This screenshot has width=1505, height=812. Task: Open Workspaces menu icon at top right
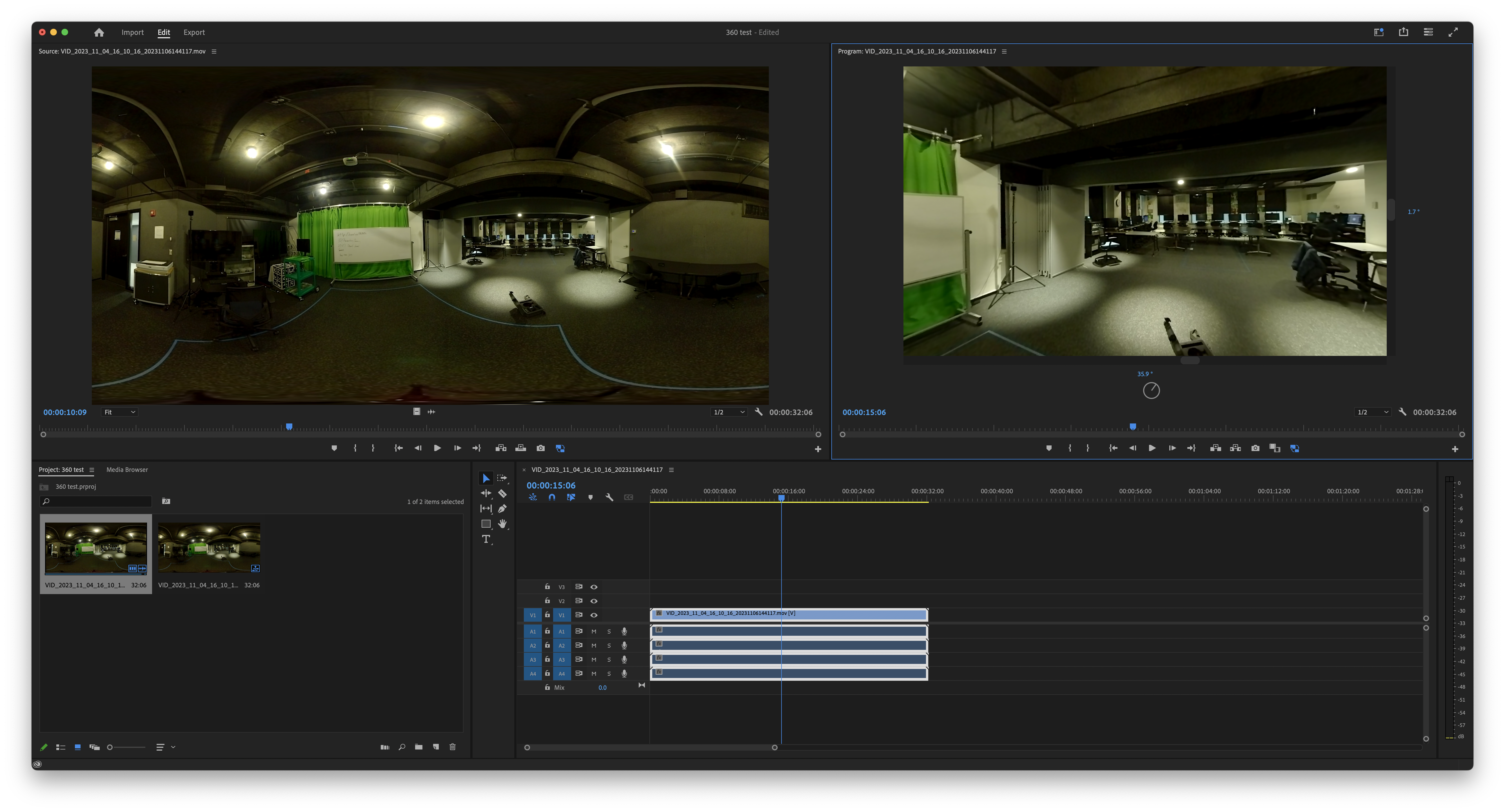click(1379, 33)
